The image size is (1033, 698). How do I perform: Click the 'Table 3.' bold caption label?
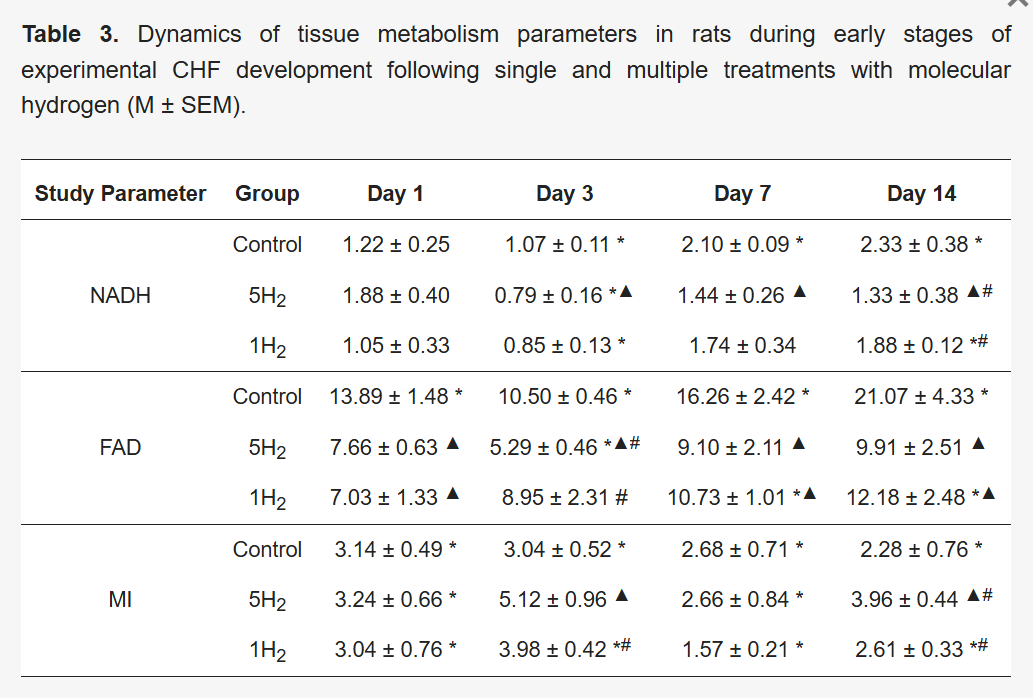pos(69,35)
